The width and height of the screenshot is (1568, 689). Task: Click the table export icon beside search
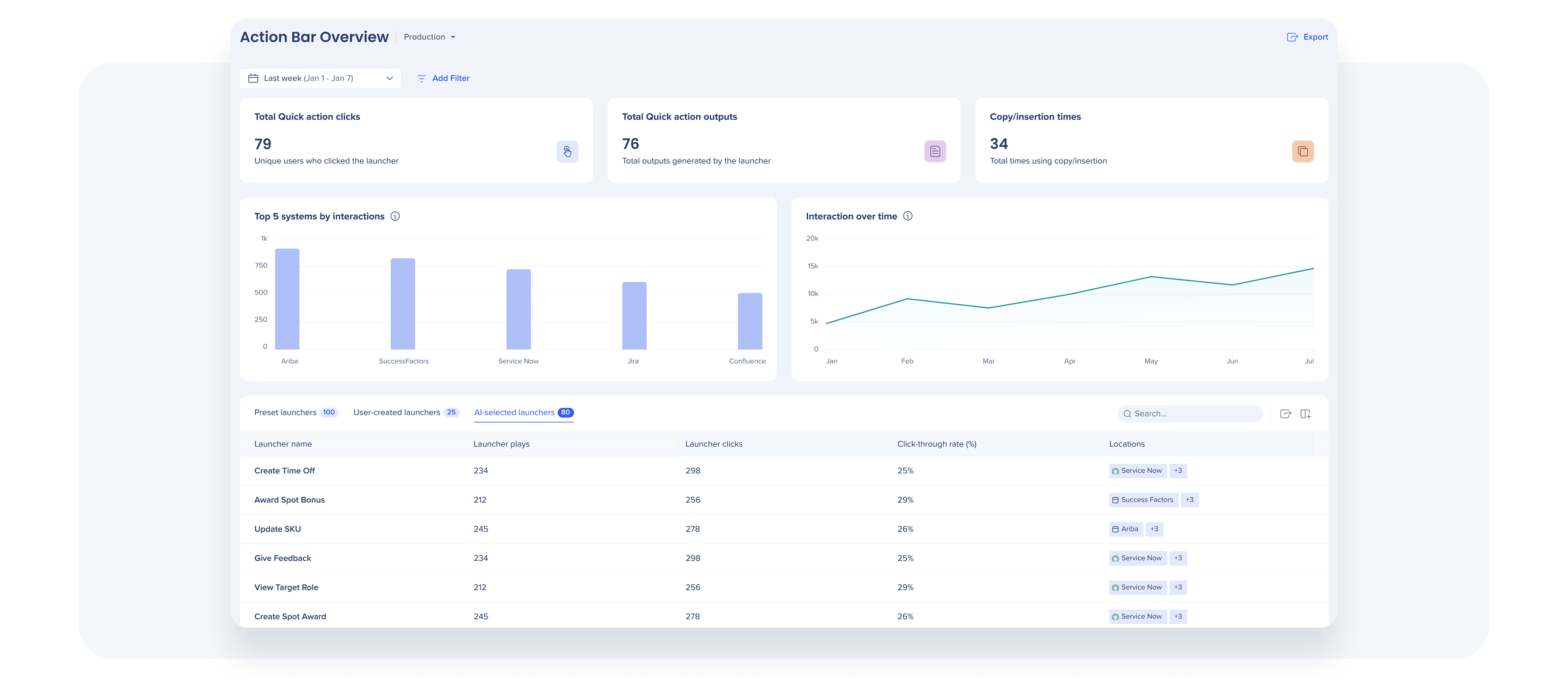pos(1285,414)
